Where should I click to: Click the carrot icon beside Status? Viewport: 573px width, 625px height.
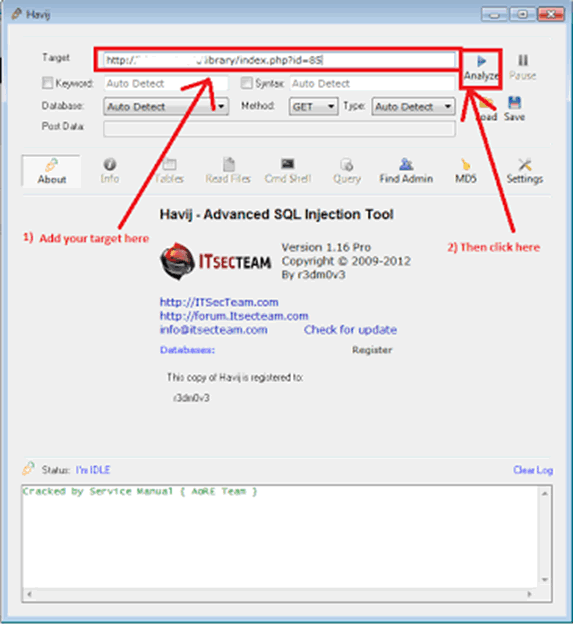tap(28, 469)
